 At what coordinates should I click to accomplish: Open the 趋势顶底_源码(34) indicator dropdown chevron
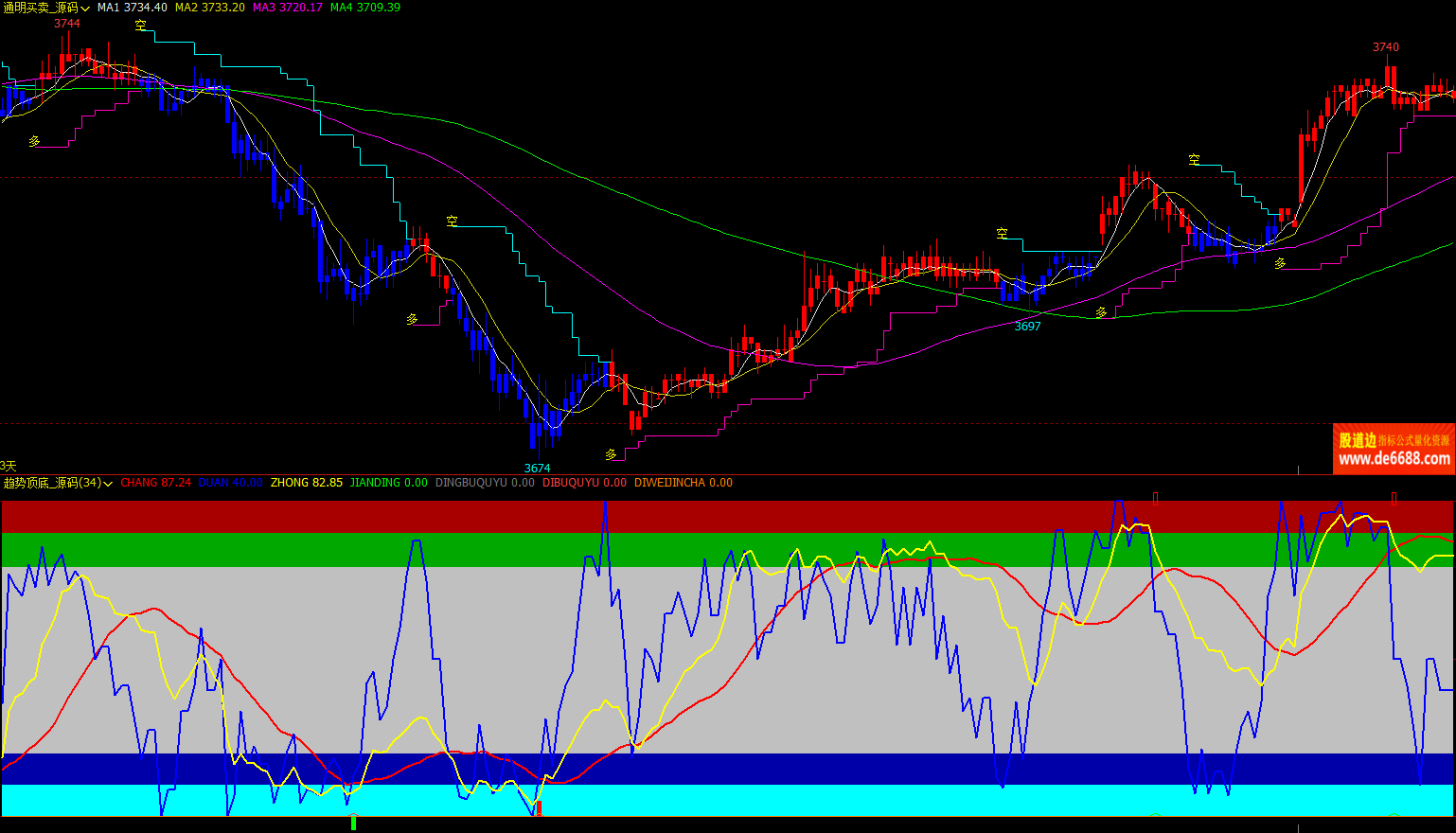[108, 483]
